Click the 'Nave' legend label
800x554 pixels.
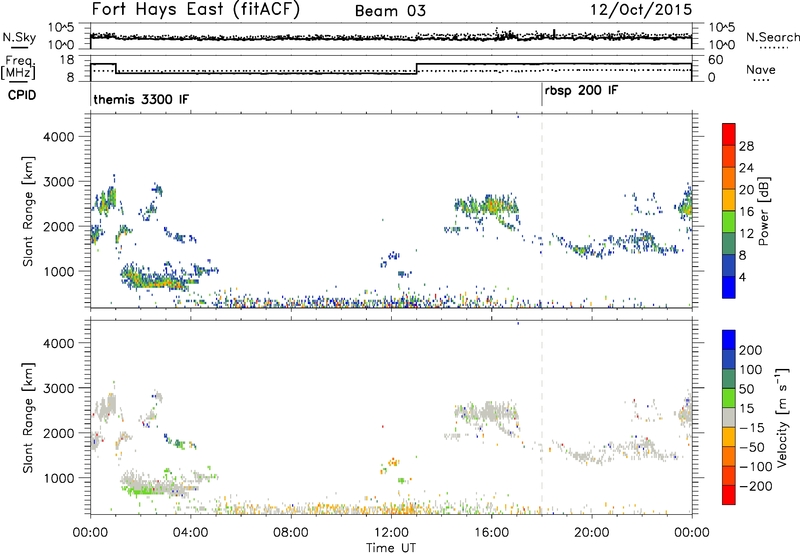(760, 69)
